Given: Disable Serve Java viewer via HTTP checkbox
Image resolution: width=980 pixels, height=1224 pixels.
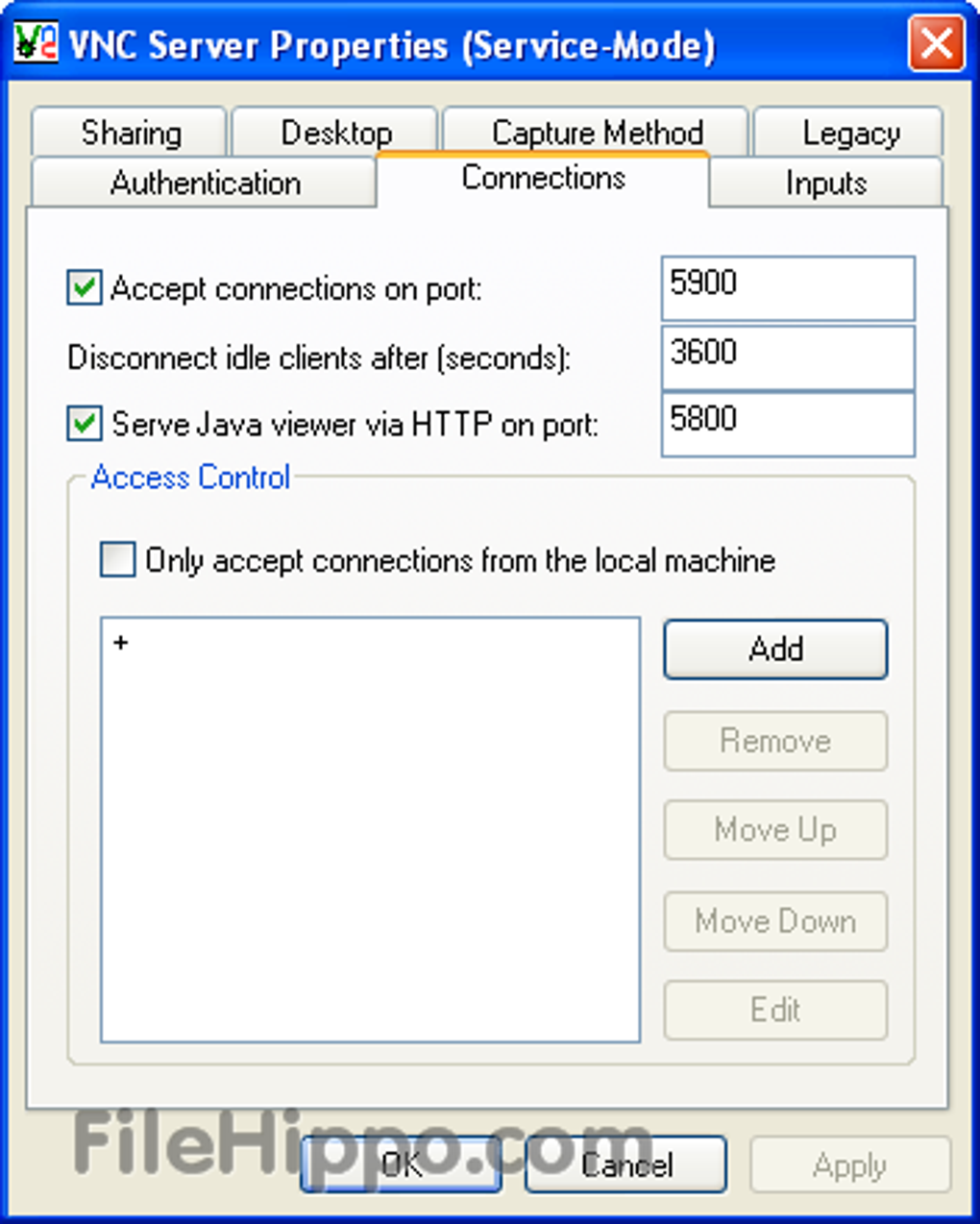Looking at the screenshot, I should tap(85, 424).
